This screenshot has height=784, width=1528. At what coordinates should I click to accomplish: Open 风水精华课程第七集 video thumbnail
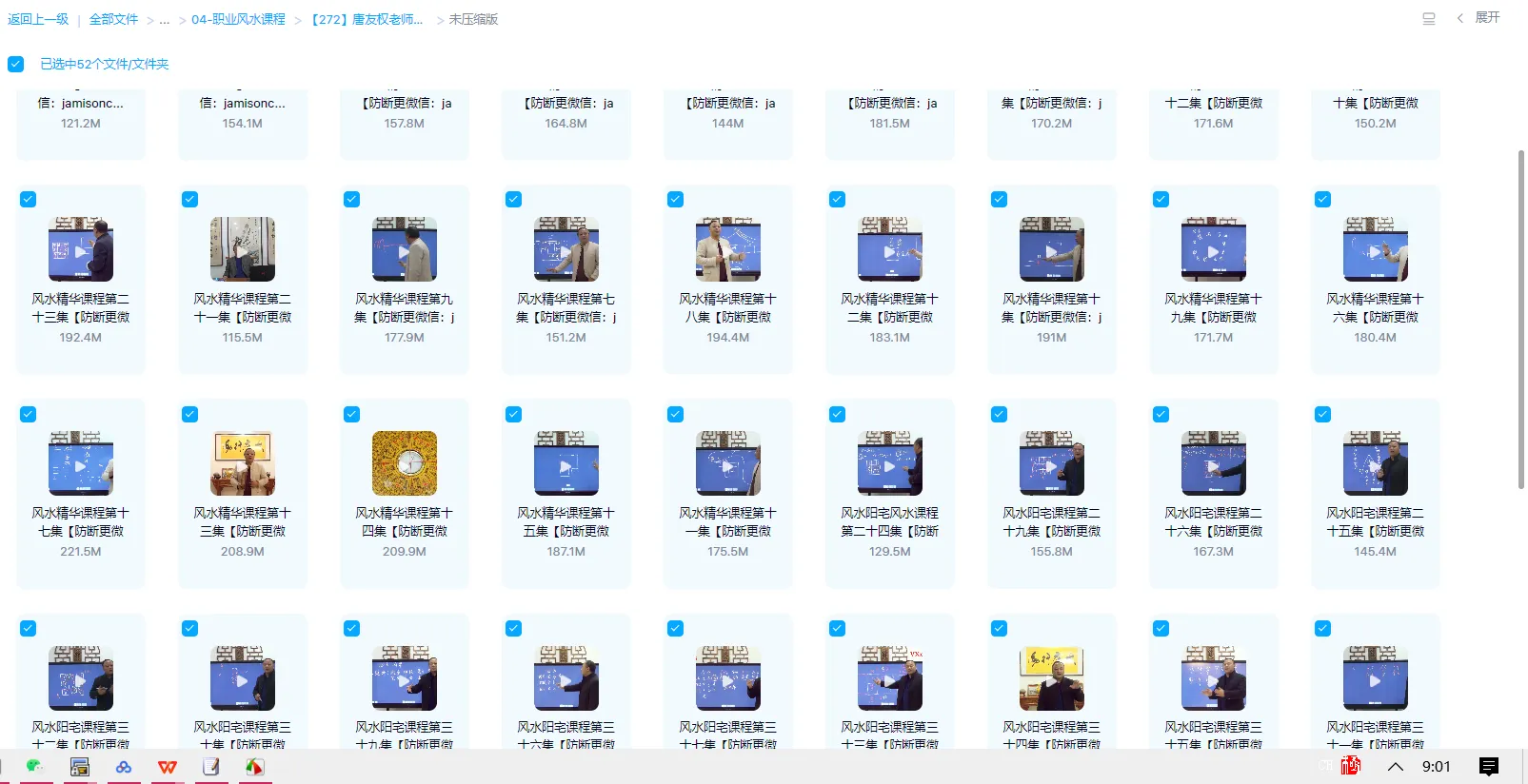tap(566, 249)
